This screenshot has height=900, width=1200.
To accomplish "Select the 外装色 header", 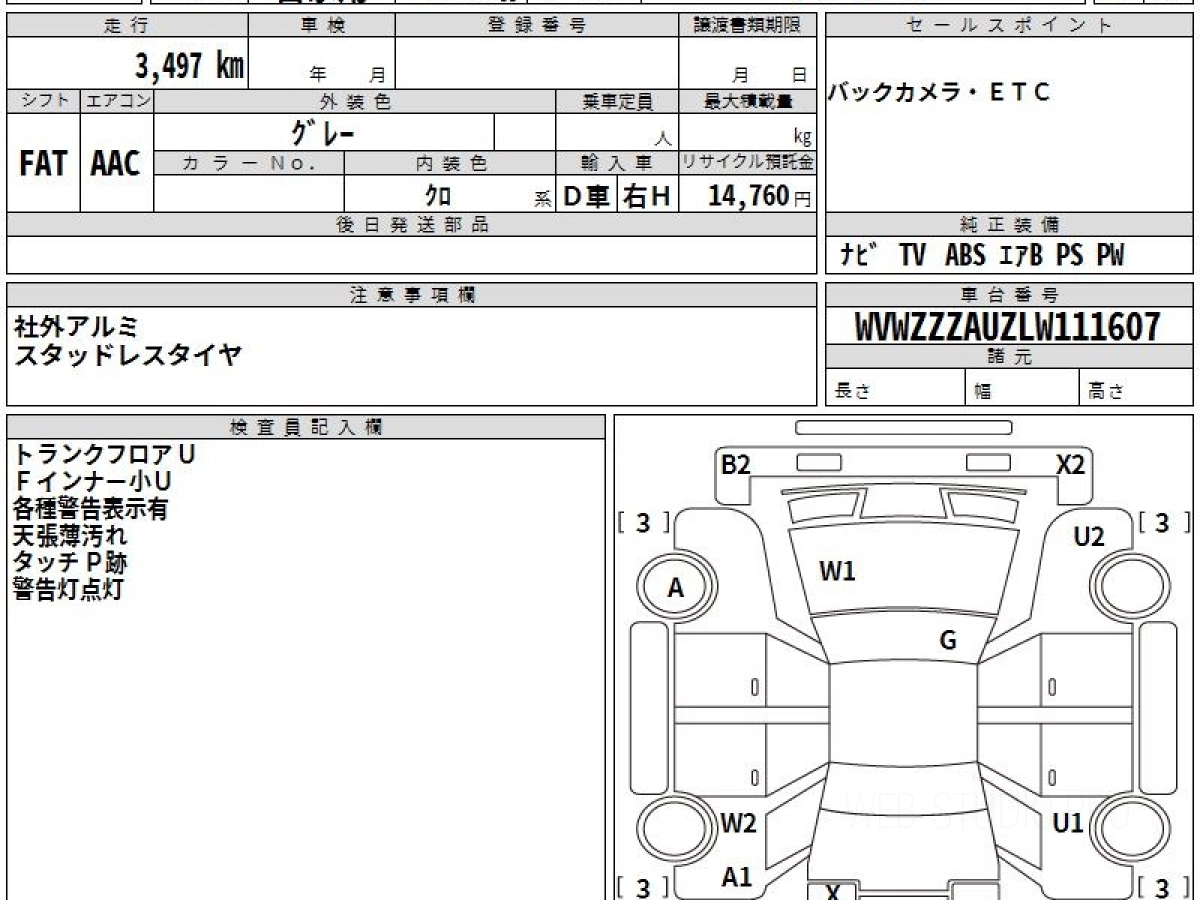I will click(x=355, y=101).
